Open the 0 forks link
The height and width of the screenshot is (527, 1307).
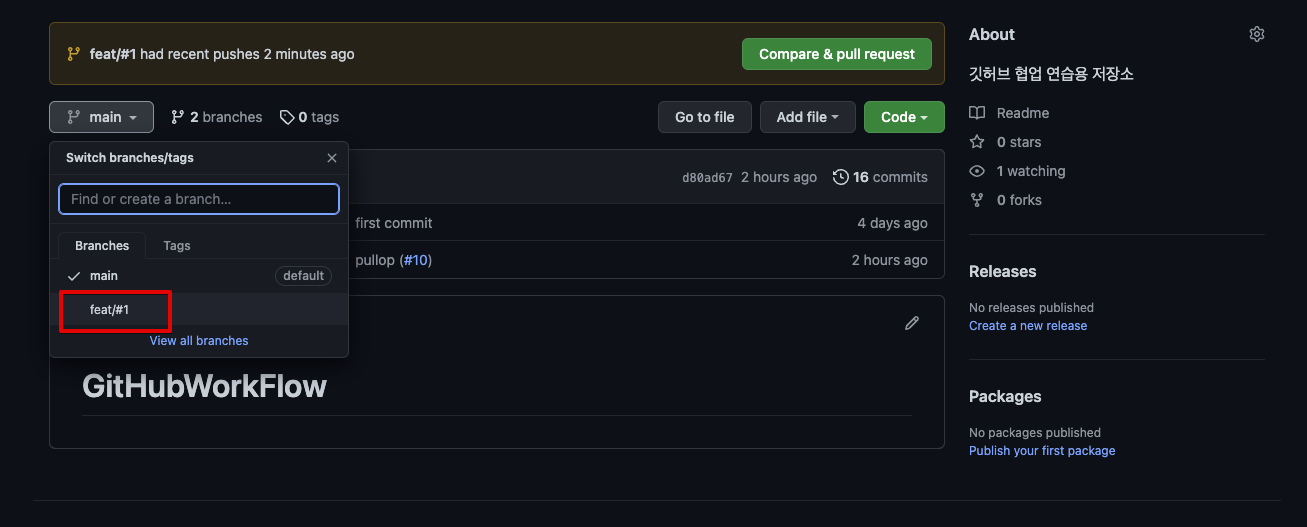[x=1005, y=200]
